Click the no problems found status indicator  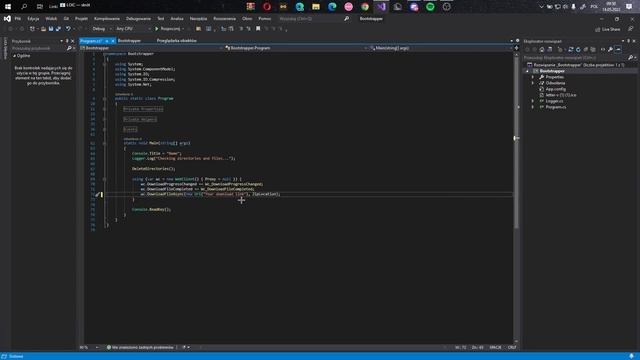point(140,348)
